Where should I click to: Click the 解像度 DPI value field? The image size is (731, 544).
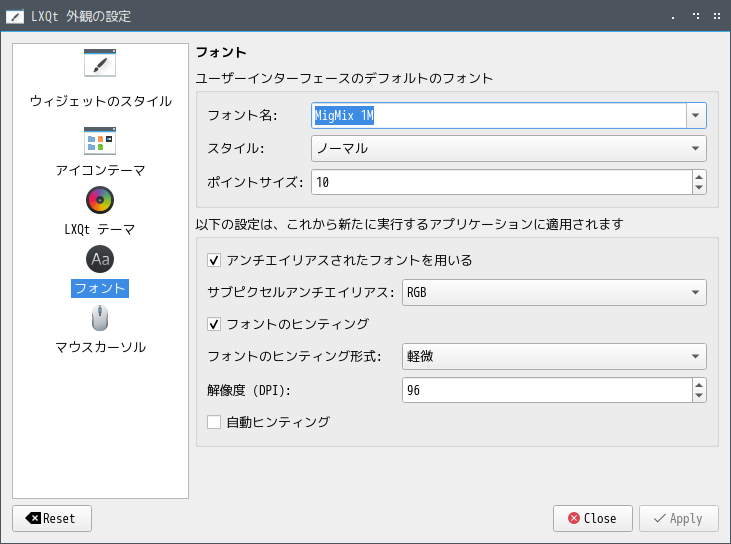pyautogui.click(x=547, y=390)
